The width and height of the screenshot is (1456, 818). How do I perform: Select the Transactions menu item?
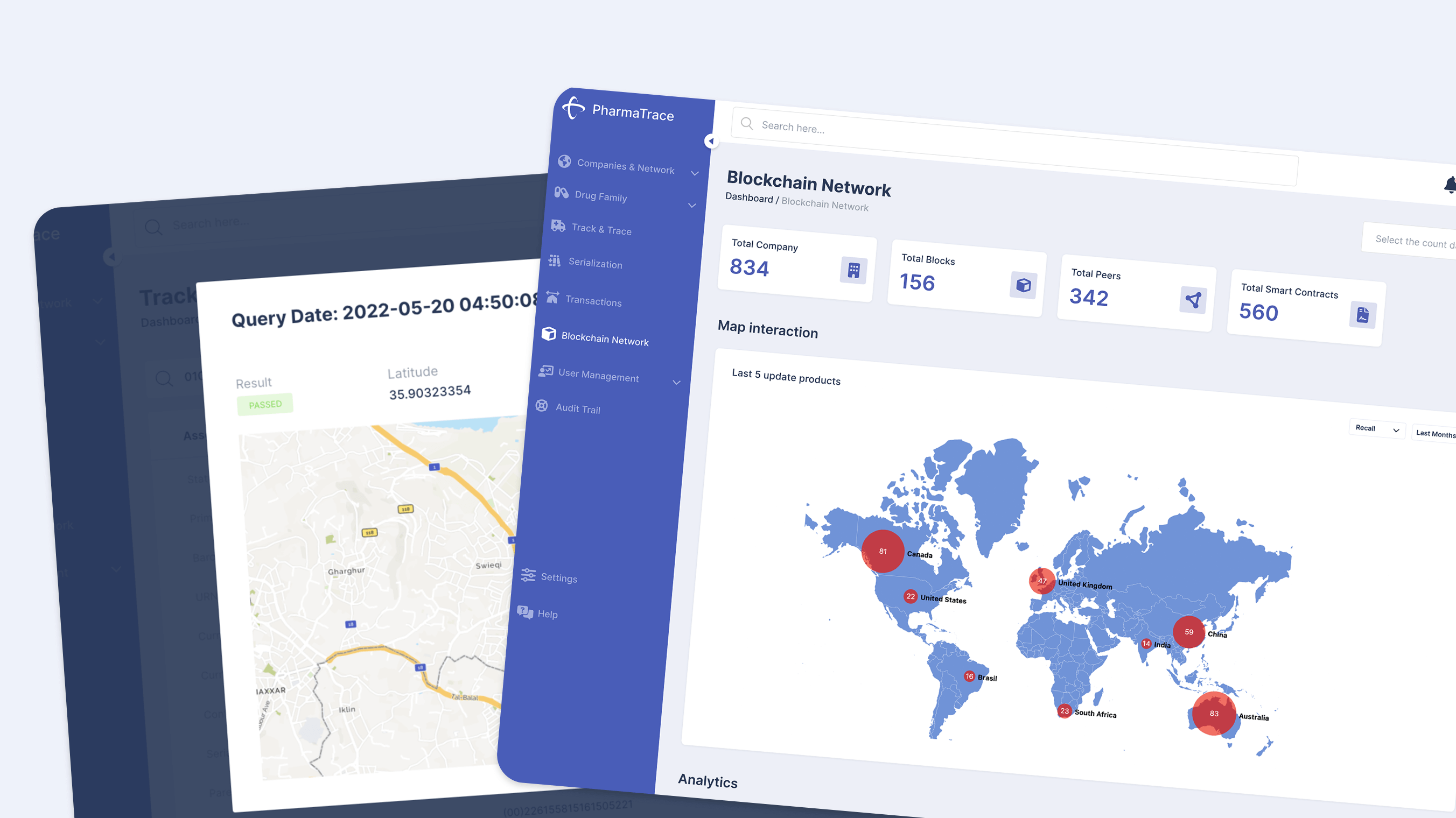[x=593, y=301]
